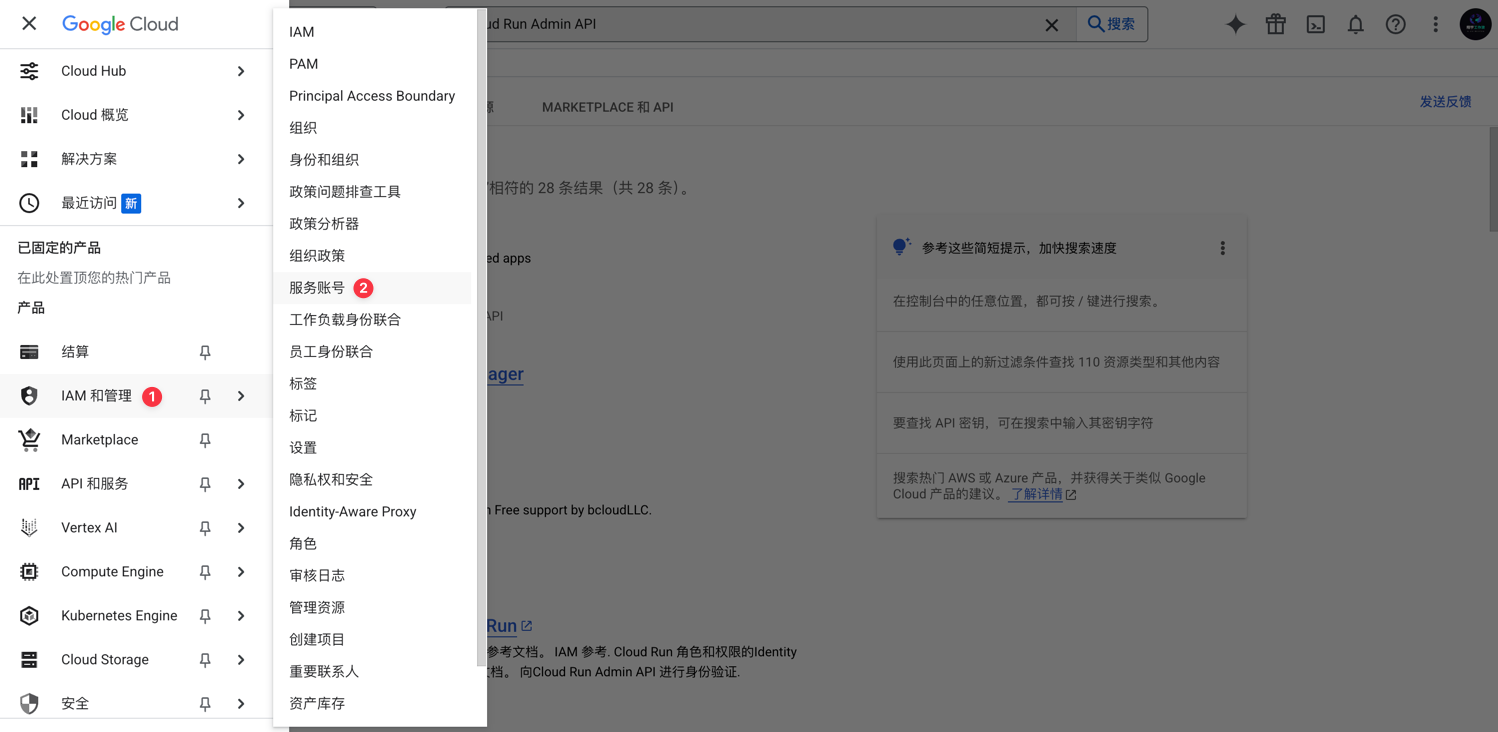Open Gemini AI assistant sparkle icon
This screenshot has width=1498, height=732.
point(1235,24)
